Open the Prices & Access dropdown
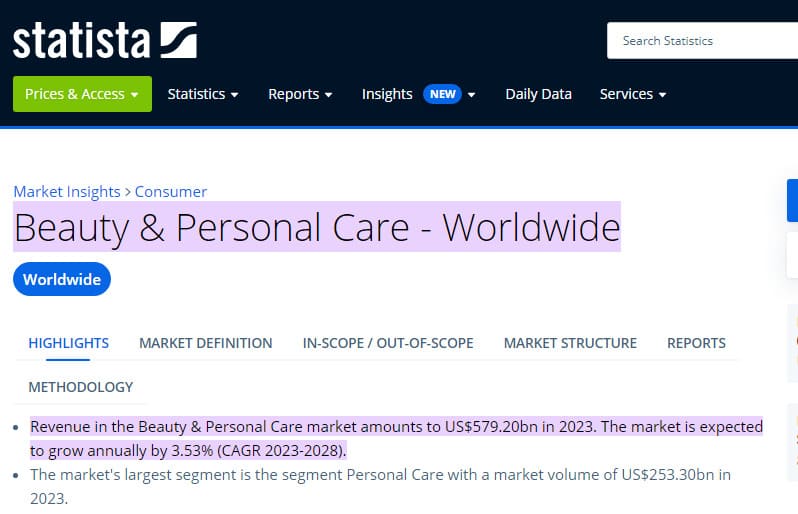The image size is (798, 514). pyautogui.click(x=82, y=94)
